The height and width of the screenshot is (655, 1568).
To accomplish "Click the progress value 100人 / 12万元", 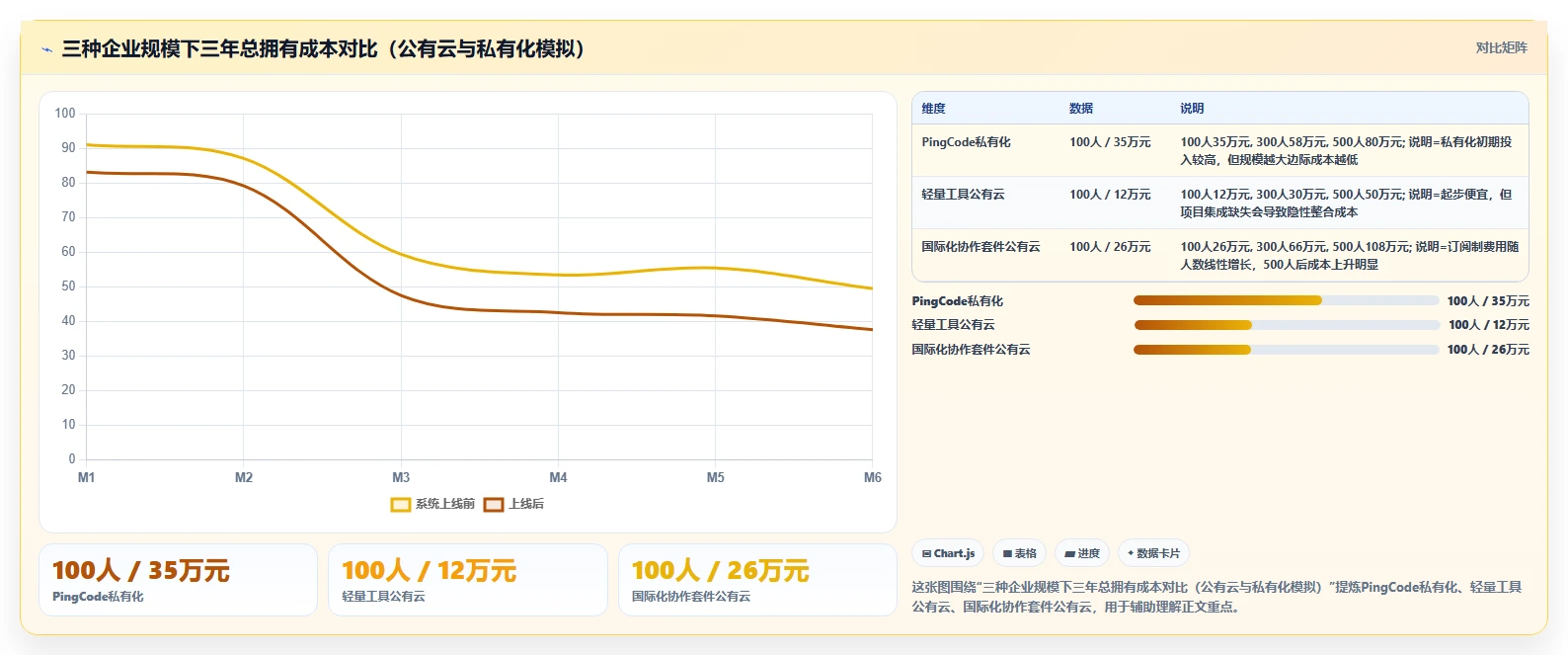I will coord(1489,325).
